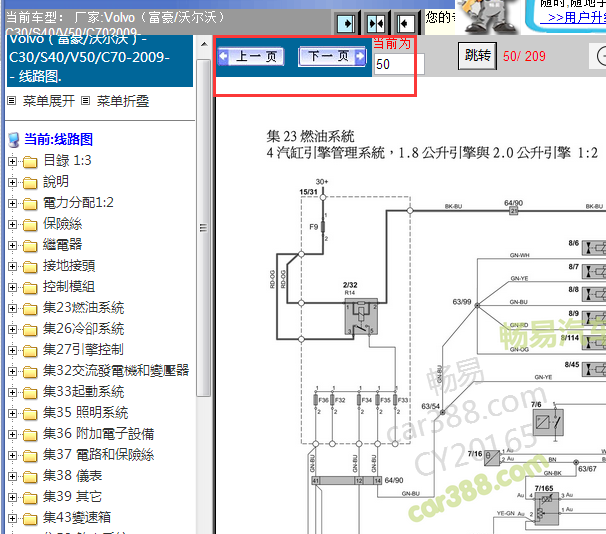Click the folder icon for 說明
Screen dimensions: 606x534
(x=30, y=183)
